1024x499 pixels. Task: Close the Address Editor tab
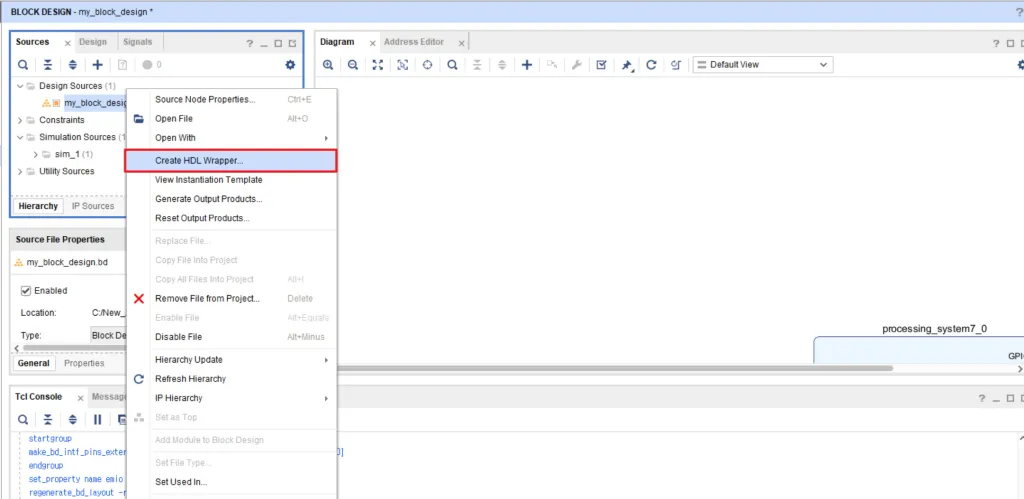[461, 43]
